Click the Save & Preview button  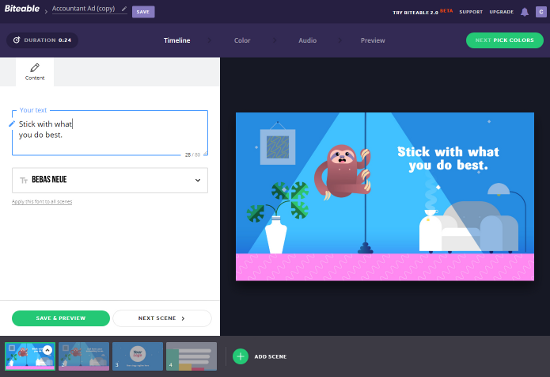(61, 318)
